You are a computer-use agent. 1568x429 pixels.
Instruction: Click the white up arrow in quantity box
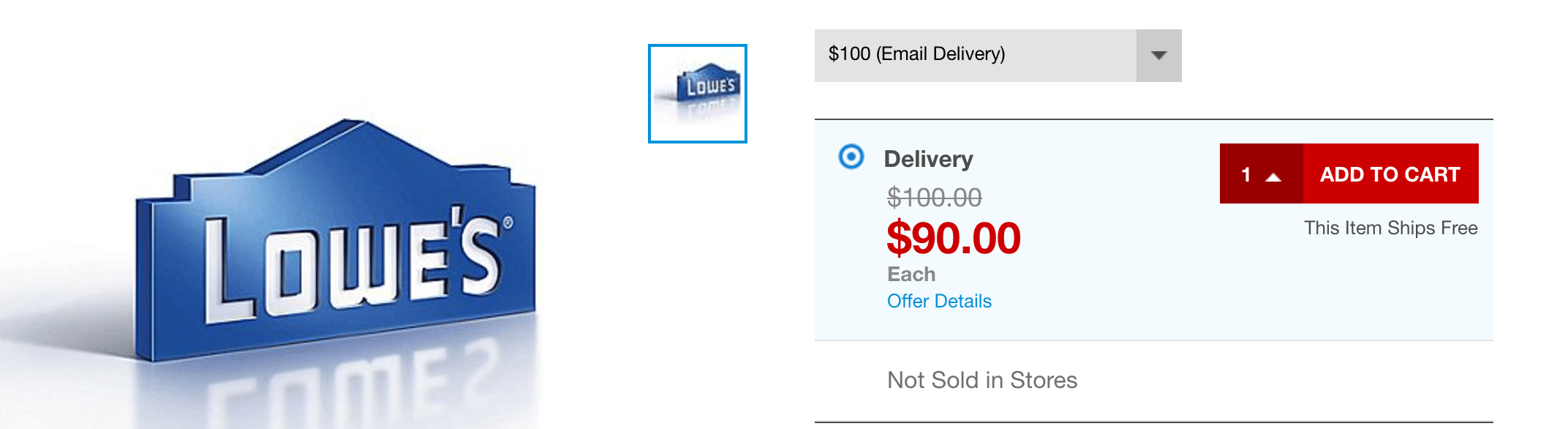click(x=1273, y=177)
